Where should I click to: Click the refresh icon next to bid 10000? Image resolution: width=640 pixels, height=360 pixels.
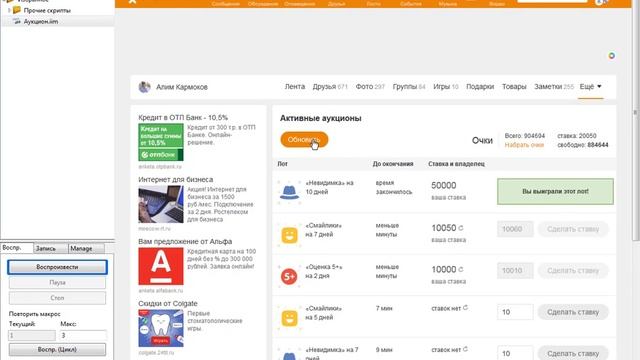tap(461, 269)
